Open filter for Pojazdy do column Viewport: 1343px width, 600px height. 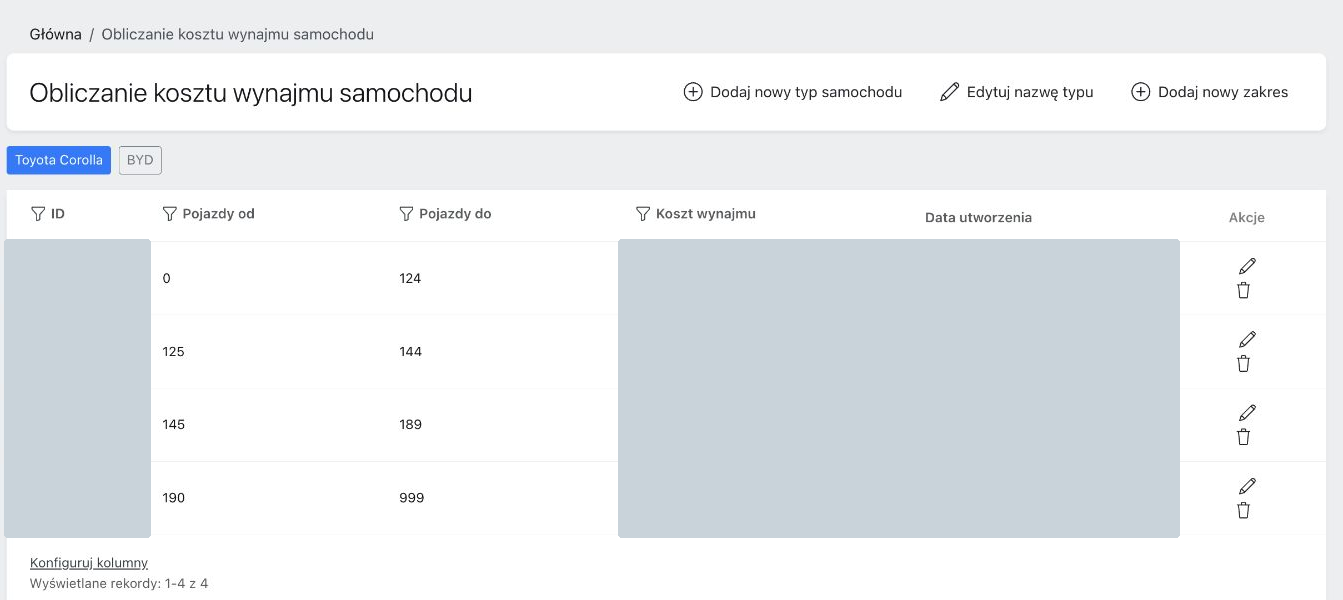(x=406, y=214)
